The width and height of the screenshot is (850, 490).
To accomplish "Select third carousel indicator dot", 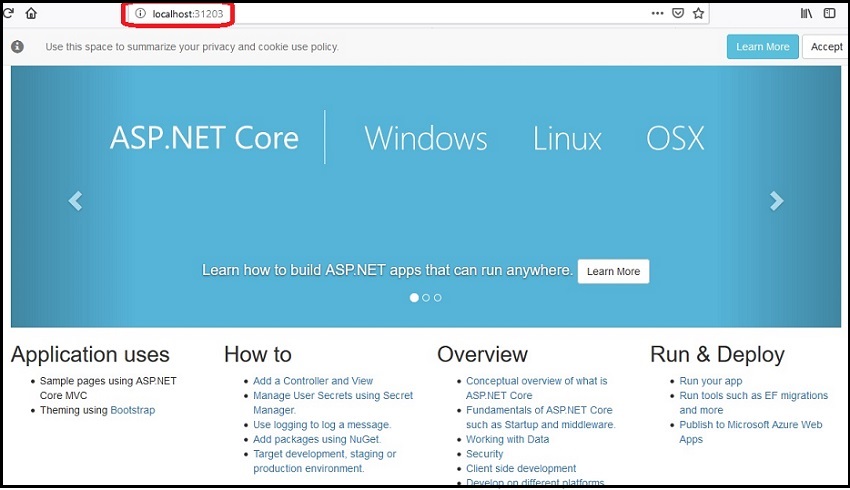I will pyautogui.click(x=437, y=298).
